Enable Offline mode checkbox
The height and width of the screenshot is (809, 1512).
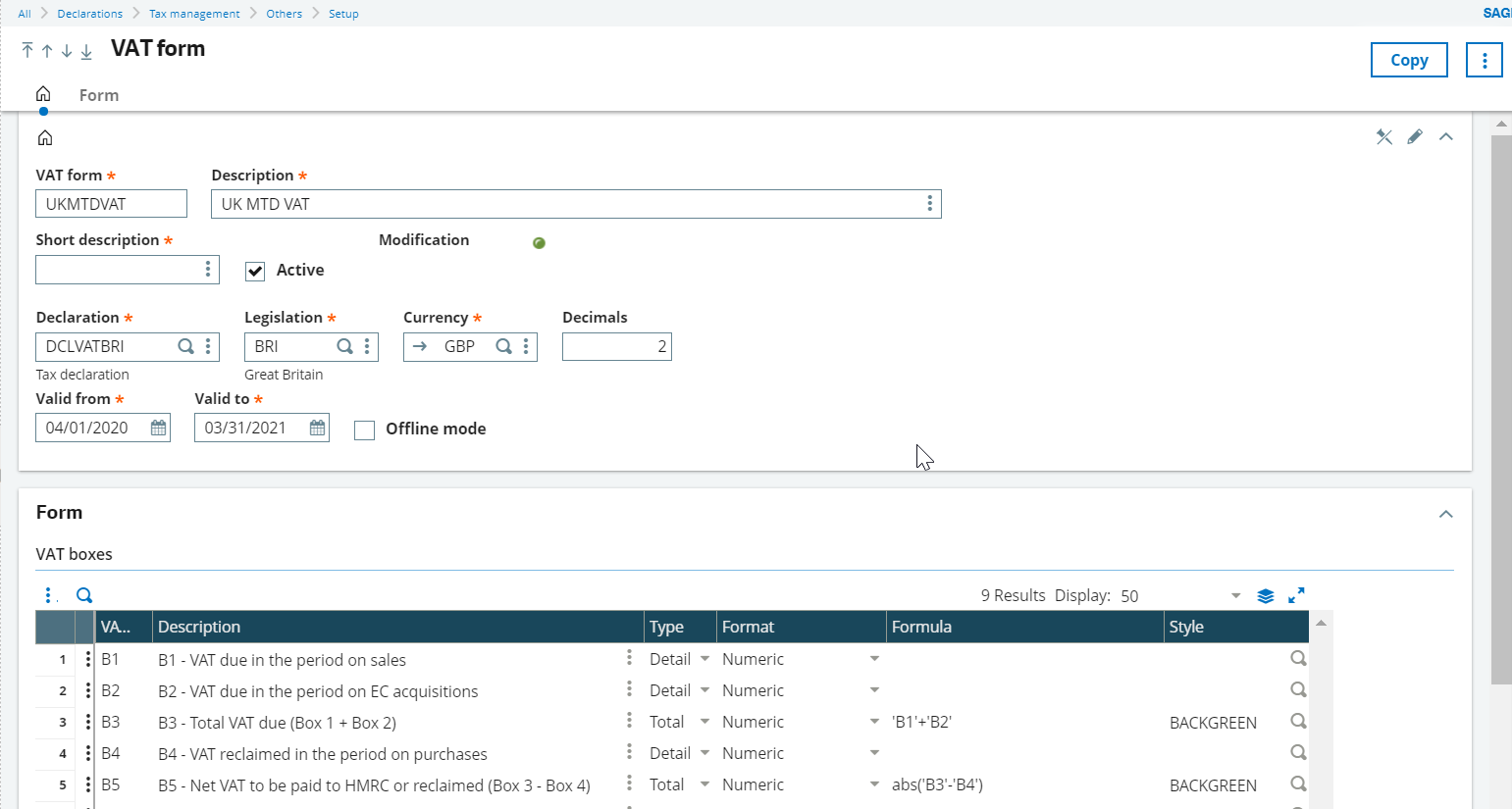[364, 430]
